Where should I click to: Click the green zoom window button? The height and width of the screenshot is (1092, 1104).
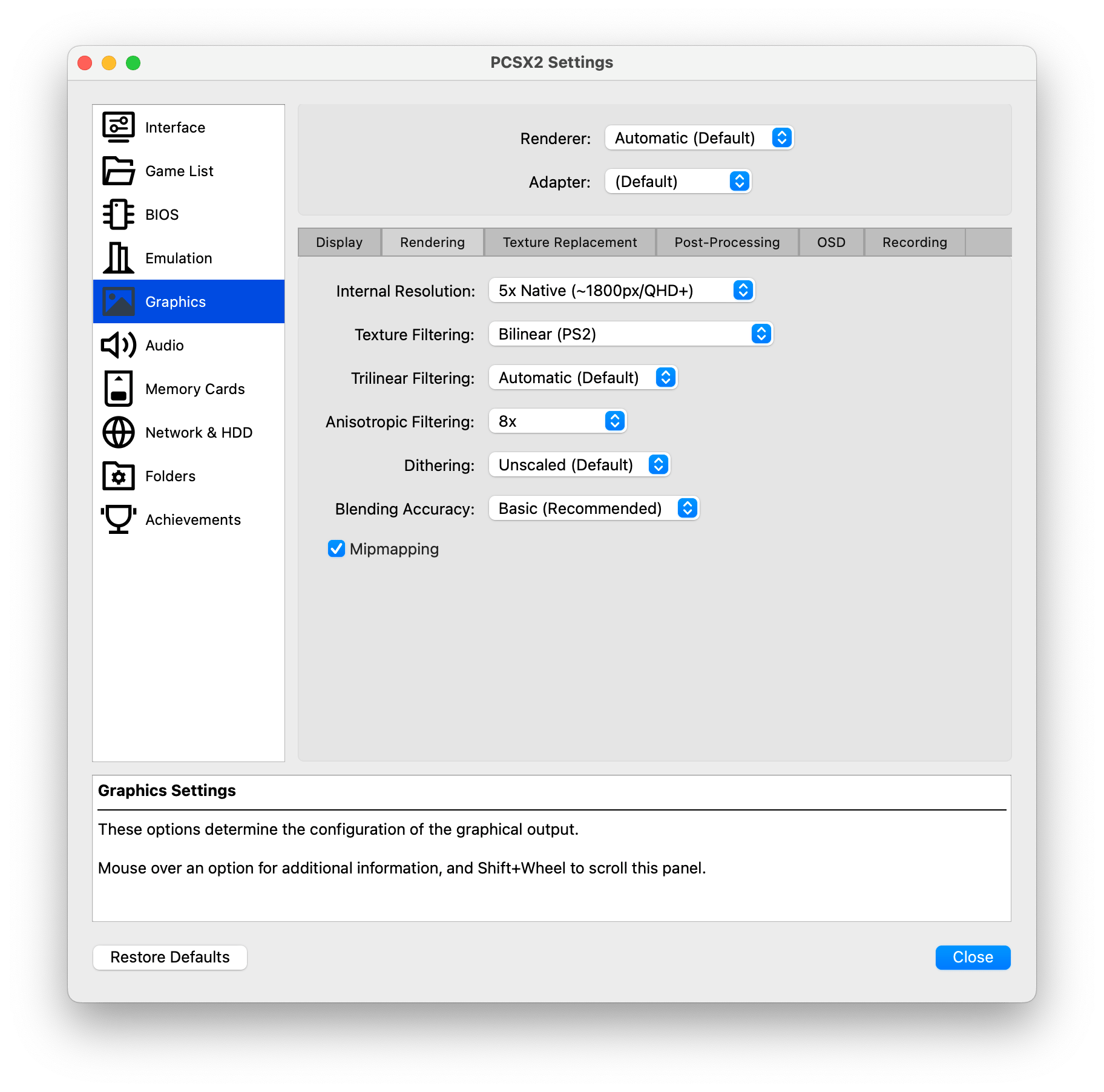(x=133, y=63)
